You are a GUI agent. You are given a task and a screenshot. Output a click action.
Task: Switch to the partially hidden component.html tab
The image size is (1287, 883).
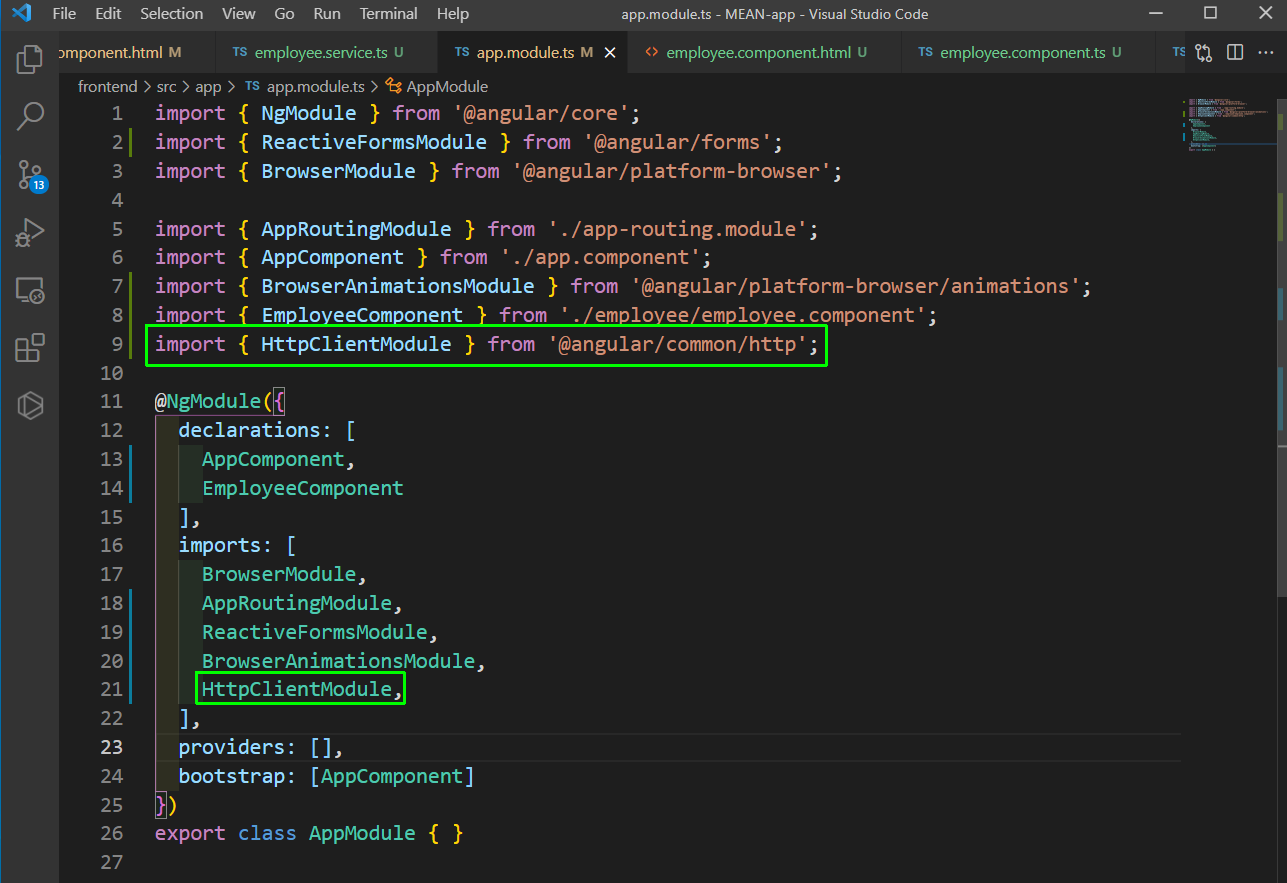pos(136,52)
